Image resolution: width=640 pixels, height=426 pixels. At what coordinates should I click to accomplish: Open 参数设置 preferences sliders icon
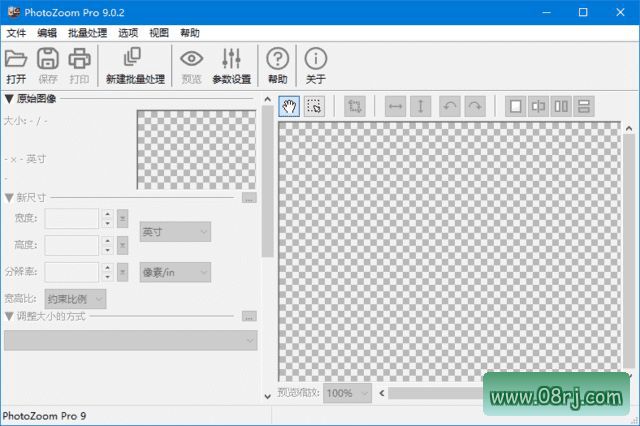click(231, 65)
